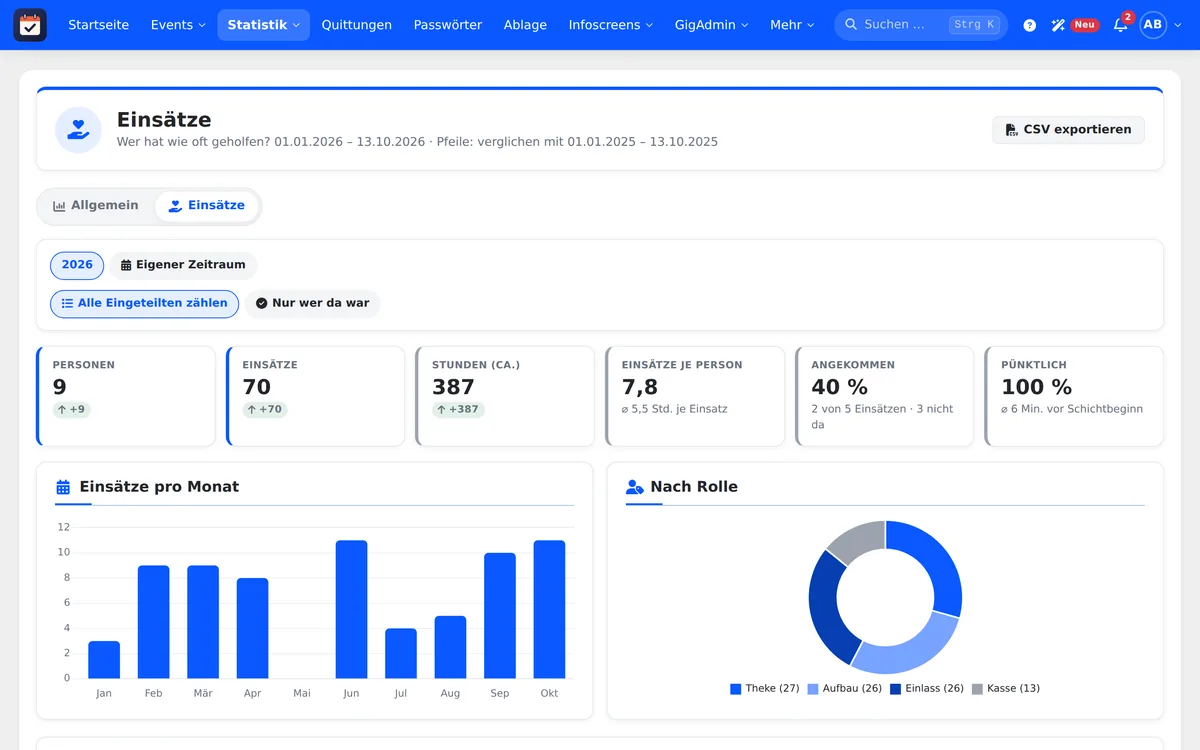Click the Einsätze je Person card
Image resolution: width=1200 pixels, height=750 pixels.
point(695,396)
